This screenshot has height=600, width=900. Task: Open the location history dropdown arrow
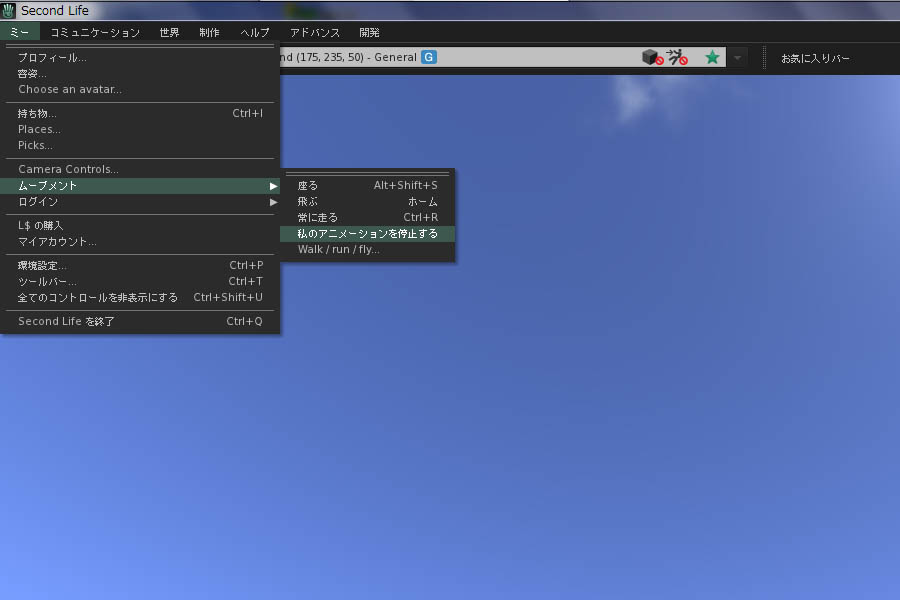click(738, 57)
